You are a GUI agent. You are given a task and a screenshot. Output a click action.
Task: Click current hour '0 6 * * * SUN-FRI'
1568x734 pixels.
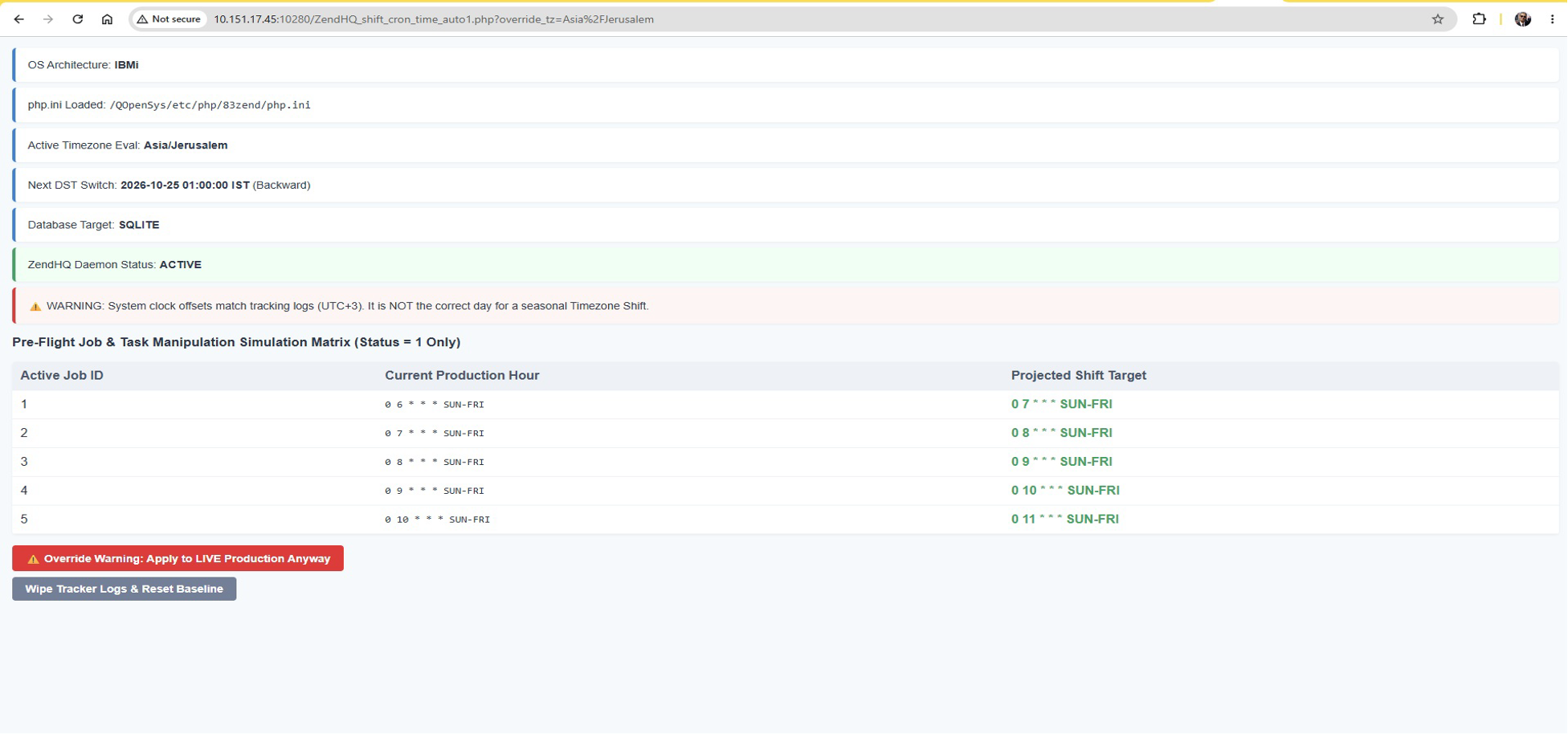click(435, 405)
